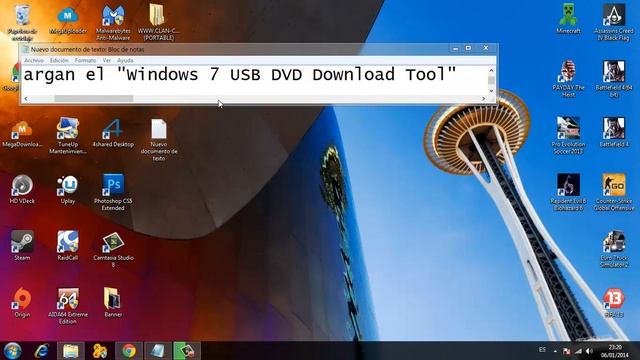This screenshot has height=360, width=640.
Task: Launch TuneUp Mantenimiento desktop shortcut
Action: pos(68,137)
